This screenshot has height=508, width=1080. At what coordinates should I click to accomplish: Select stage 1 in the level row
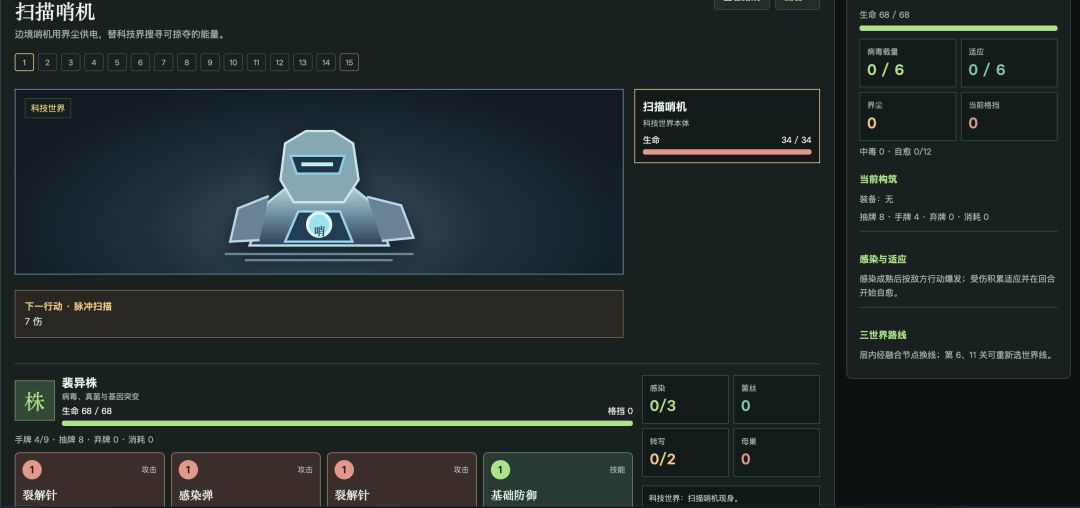click(x=24, y=63)
